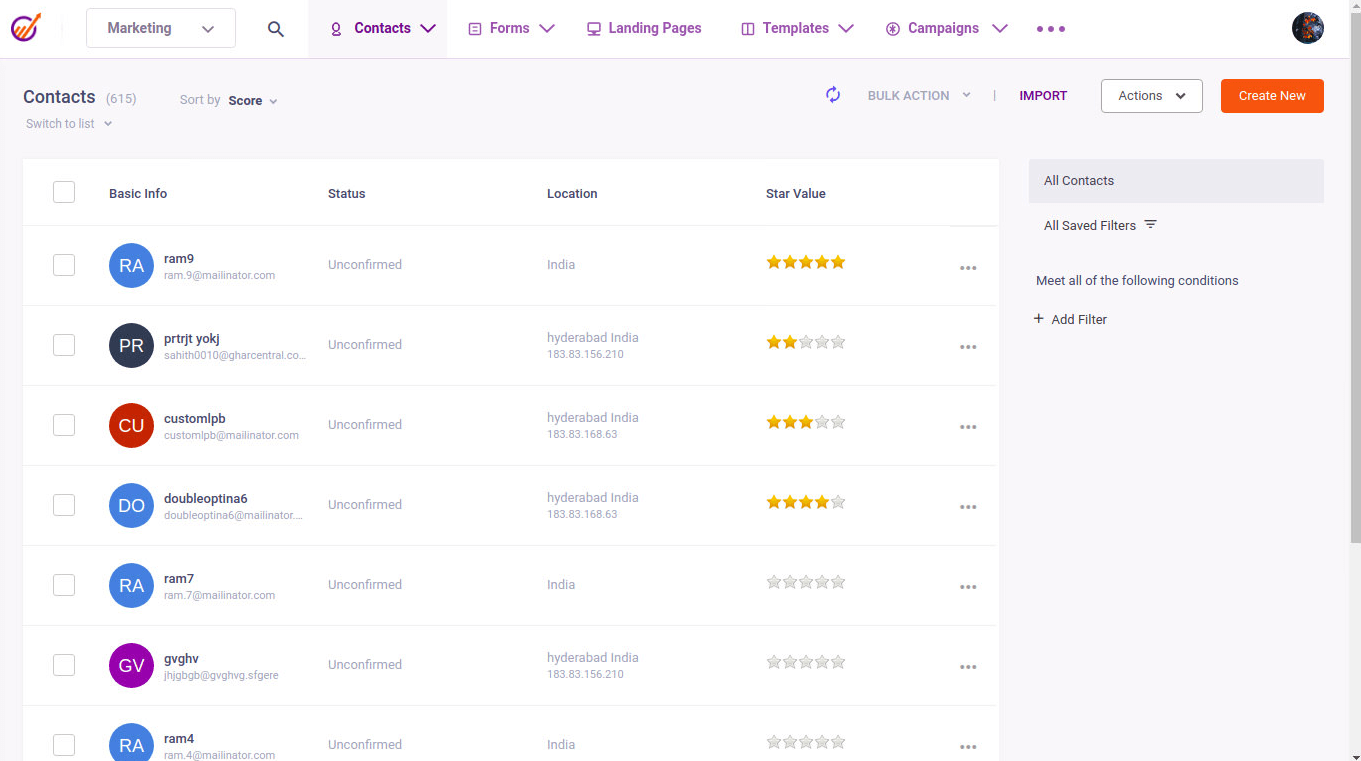The height and width of the screenshot is (761, 1361).
Task: Open the Sort by Score dropdown
Action: click(252, 101)
